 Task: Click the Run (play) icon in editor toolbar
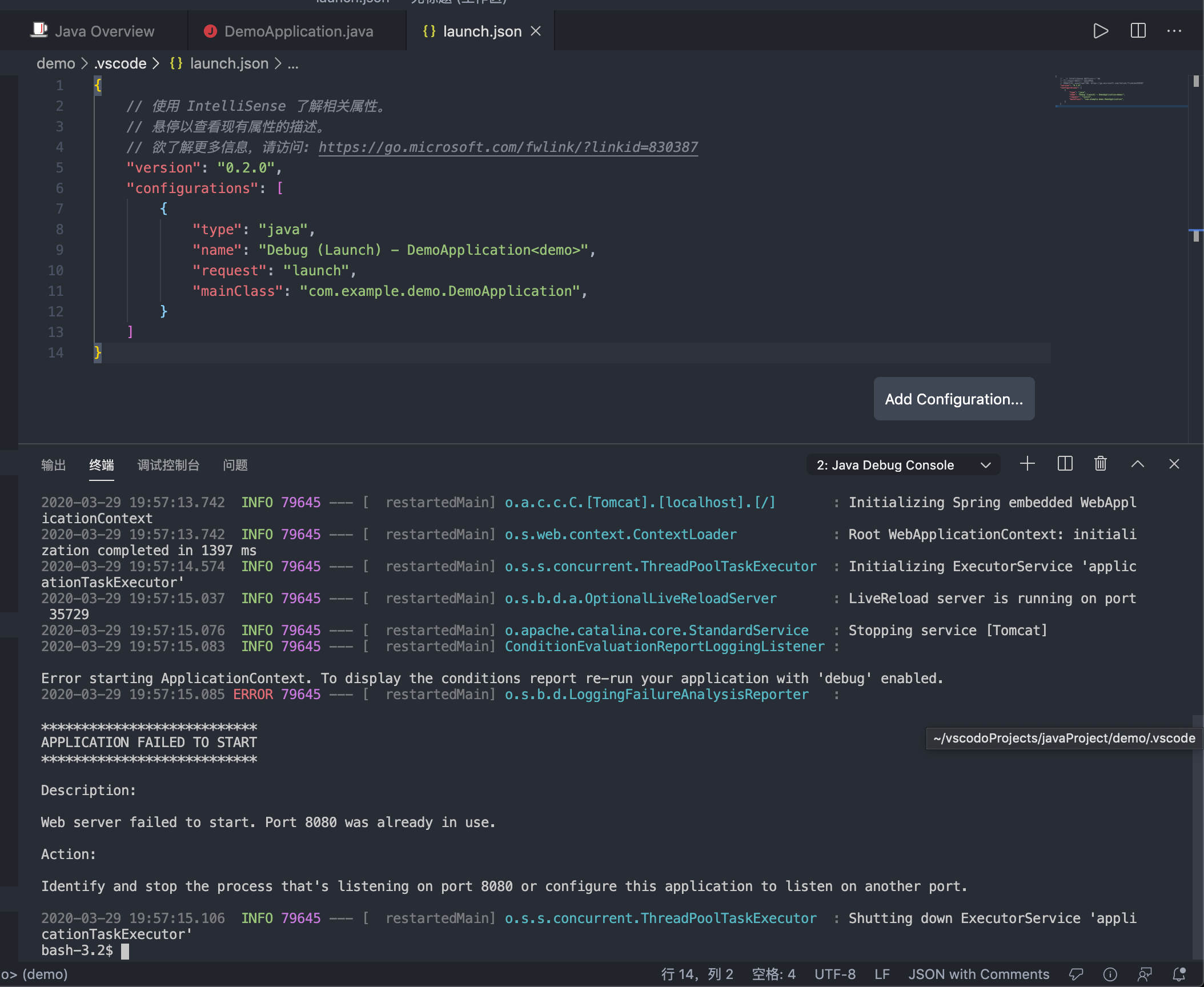pos(1100,31)
